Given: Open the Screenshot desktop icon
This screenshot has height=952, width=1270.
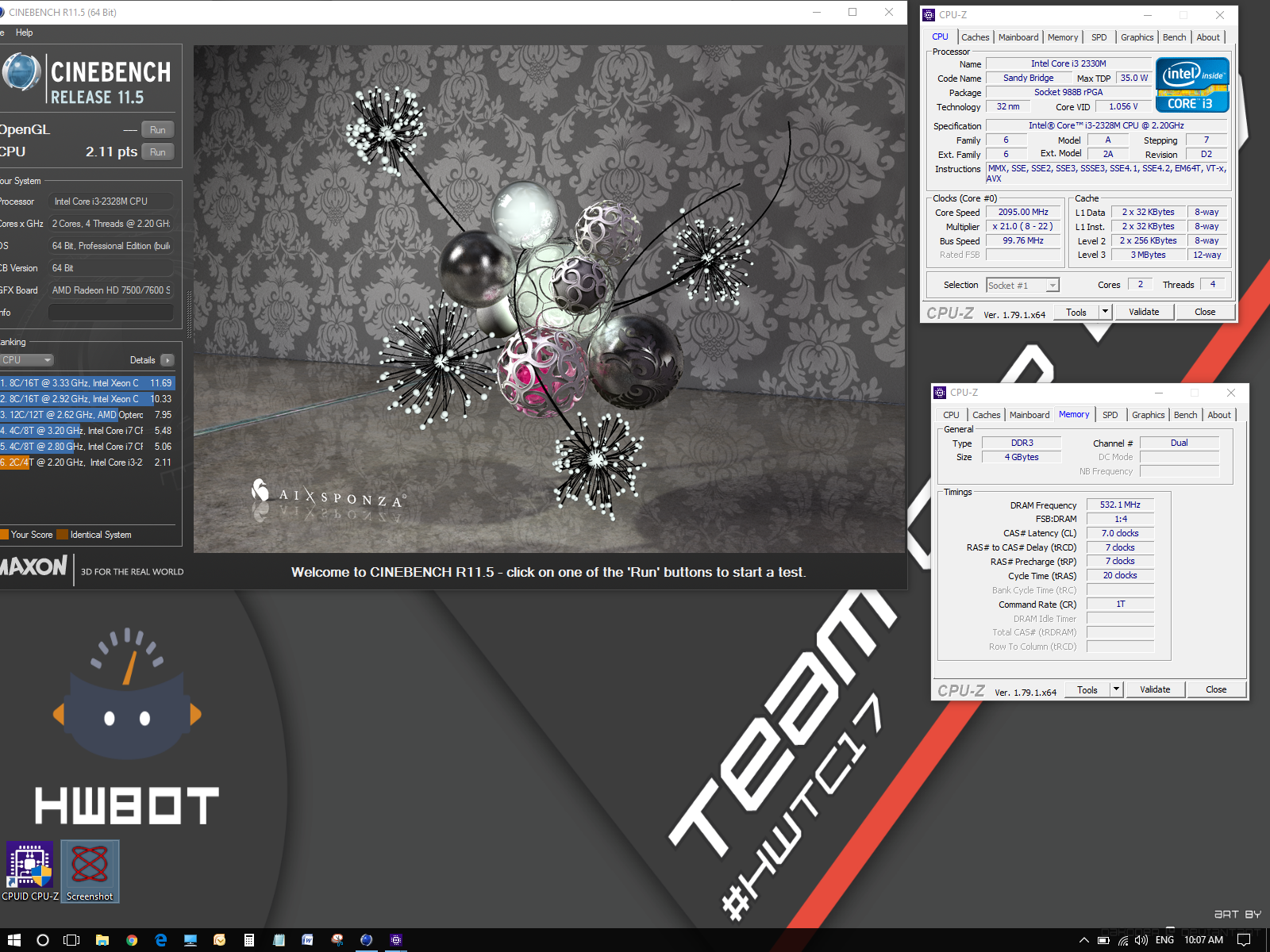Looking at the screenshot, I should [x=90, y=871].
